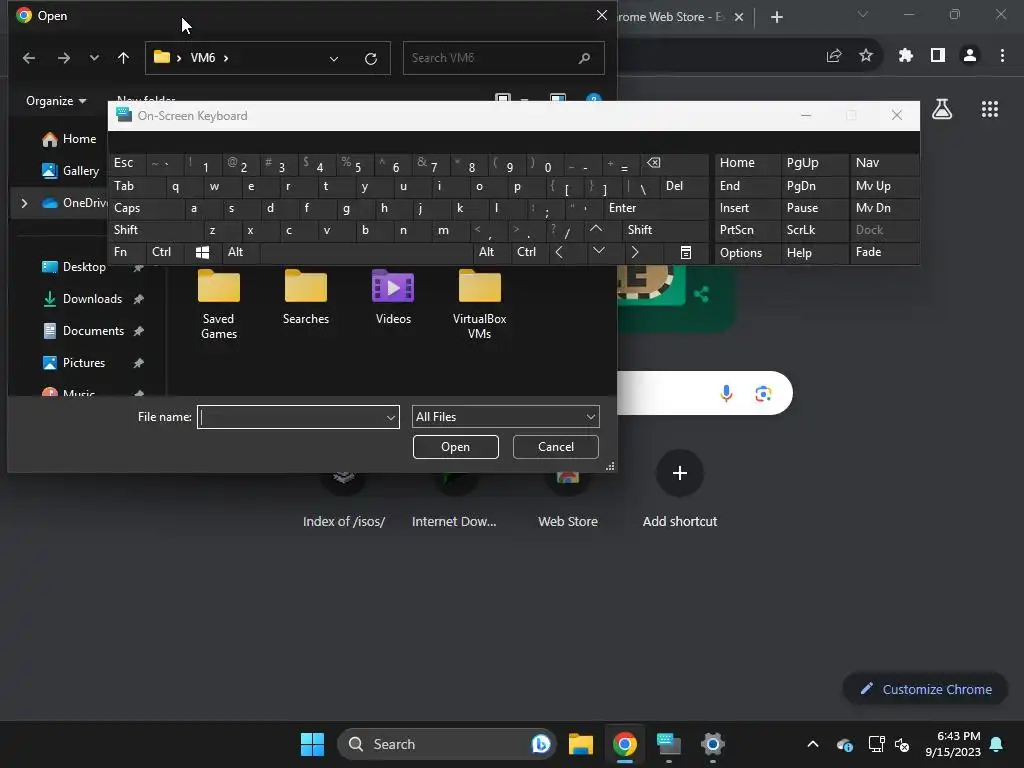Tap the up arrow key on keyboard
This screenshot has width=1024, height=768.
point(596,229)
